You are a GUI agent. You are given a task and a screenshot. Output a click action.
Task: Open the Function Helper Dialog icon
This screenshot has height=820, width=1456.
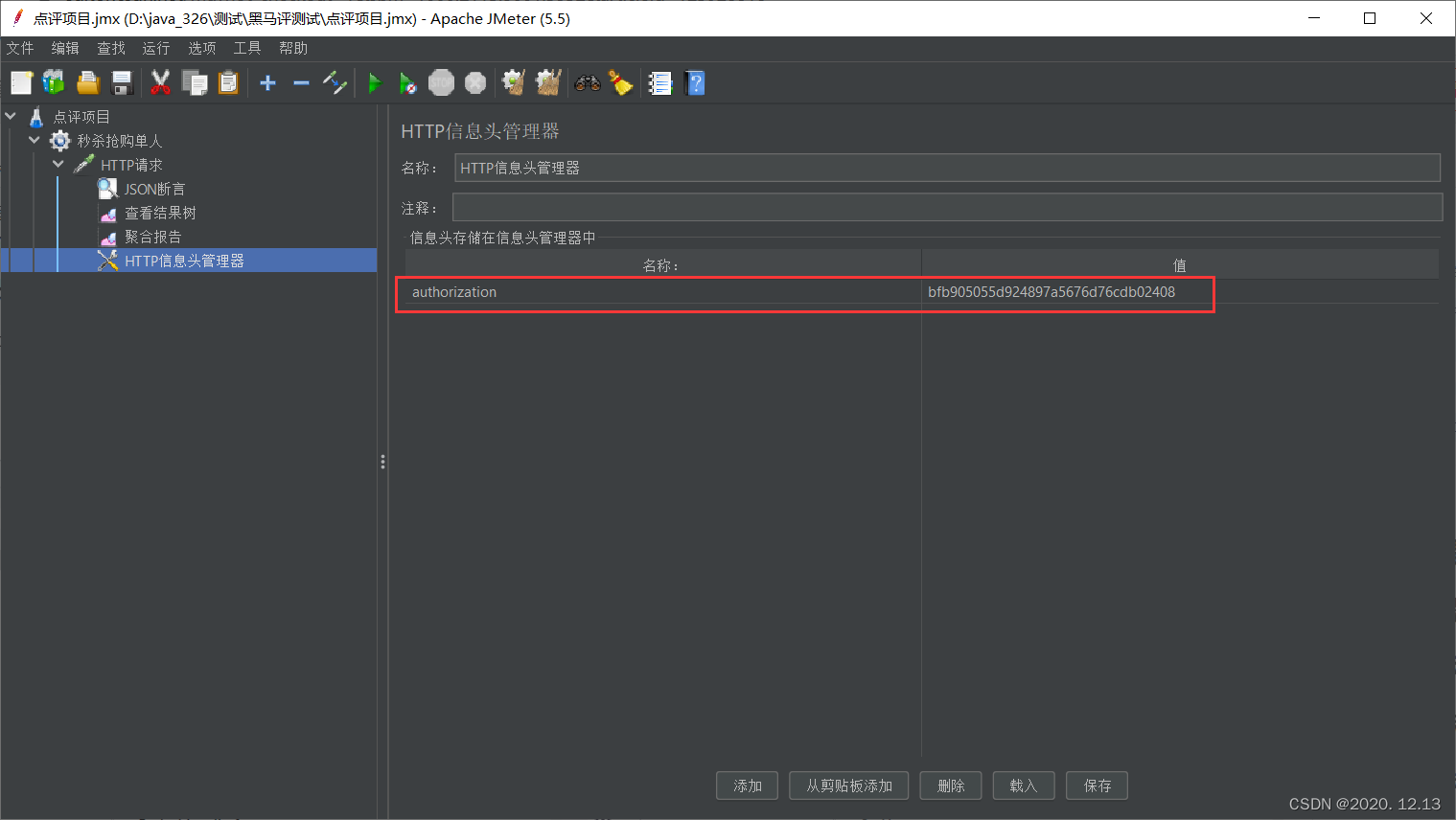(x=659, y=82)
